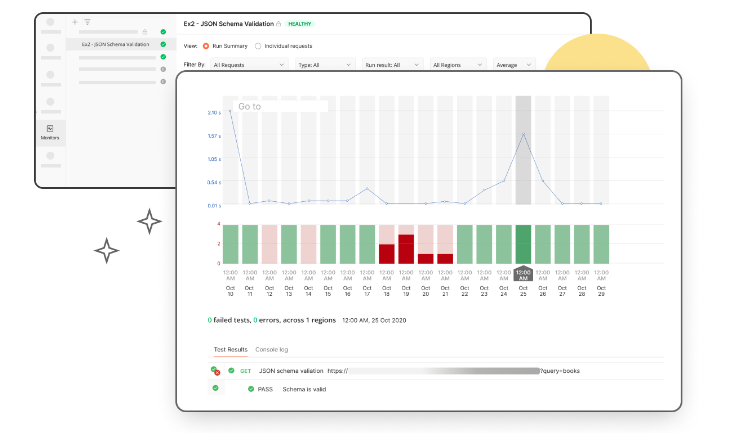Screen dimensions: 732x433
Task: Click green check icon beside GET request
Action: click(x=231, y=370)
